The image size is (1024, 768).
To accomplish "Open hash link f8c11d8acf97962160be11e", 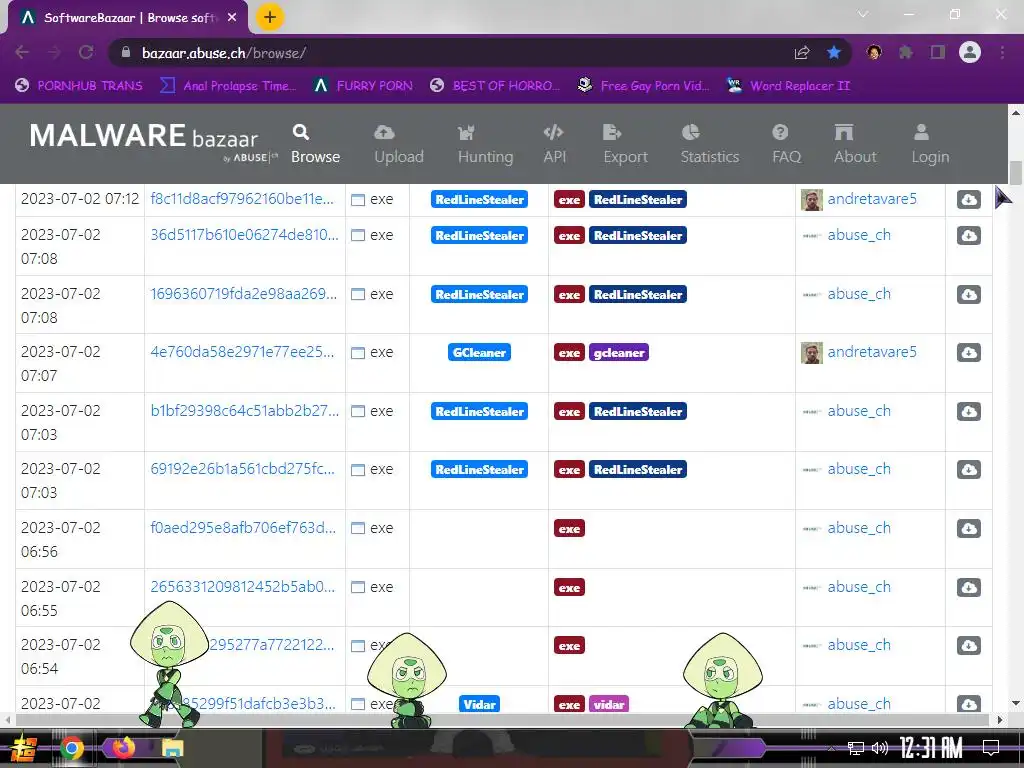I will click(242, 199).
